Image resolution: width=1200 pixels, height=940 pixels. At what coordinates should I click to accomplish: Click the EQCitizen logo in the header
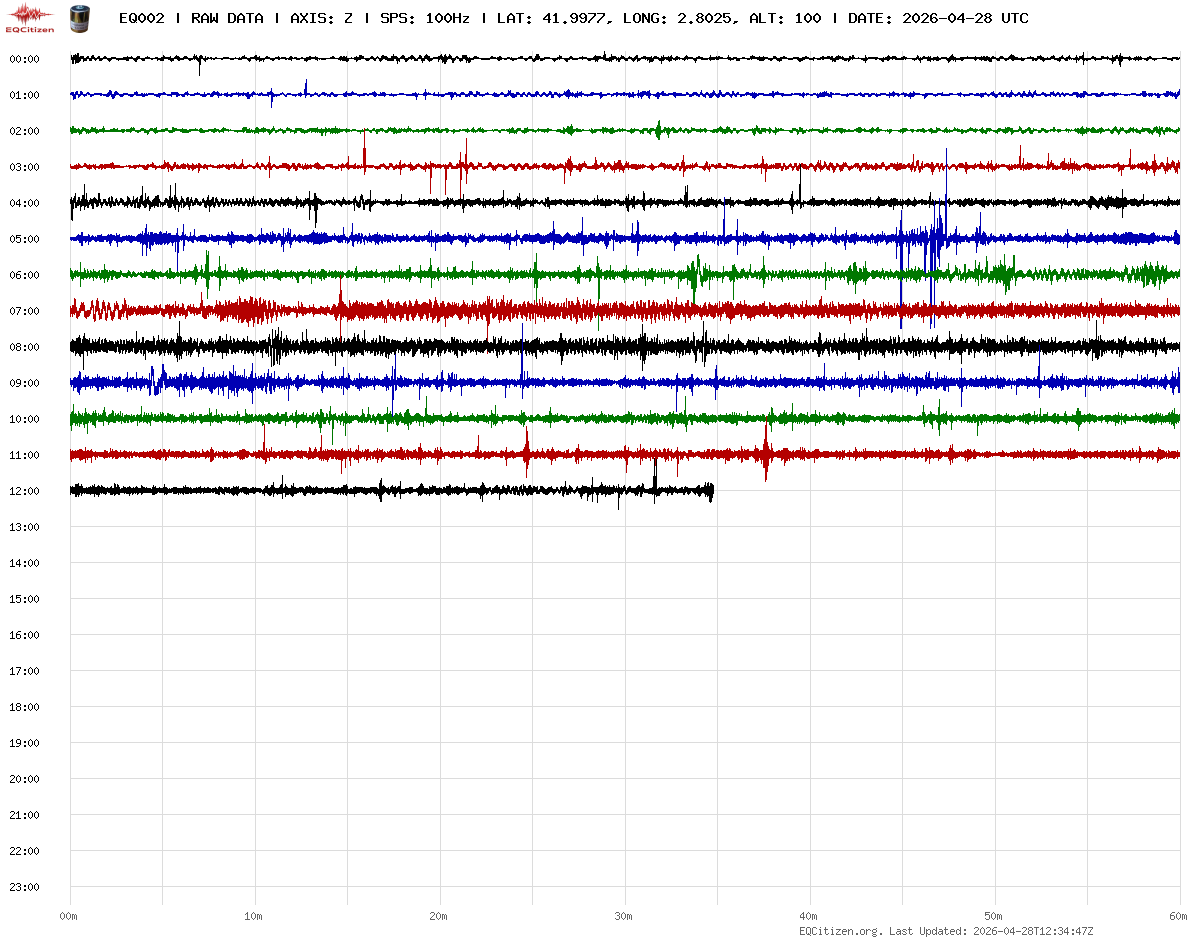pos(30,18)
